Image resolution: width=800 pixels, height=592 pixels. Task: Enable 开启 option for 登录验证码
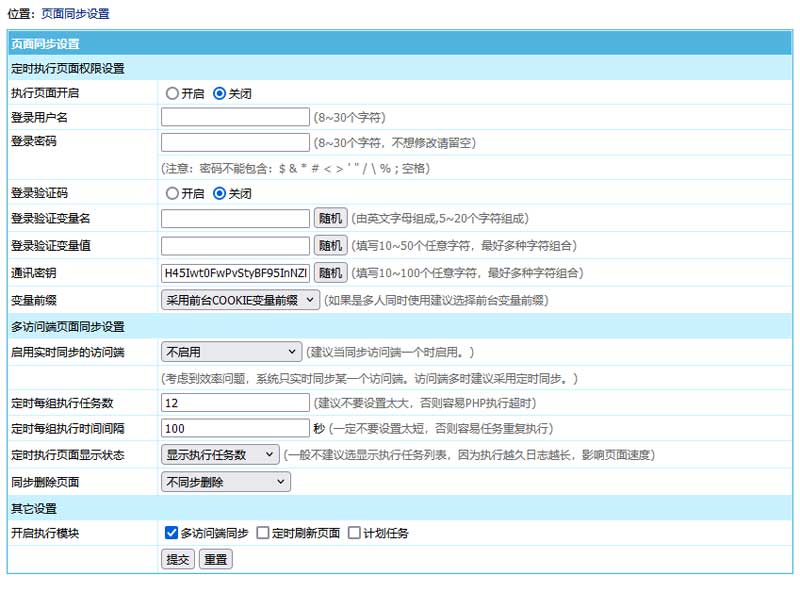(x=172, y=193)
